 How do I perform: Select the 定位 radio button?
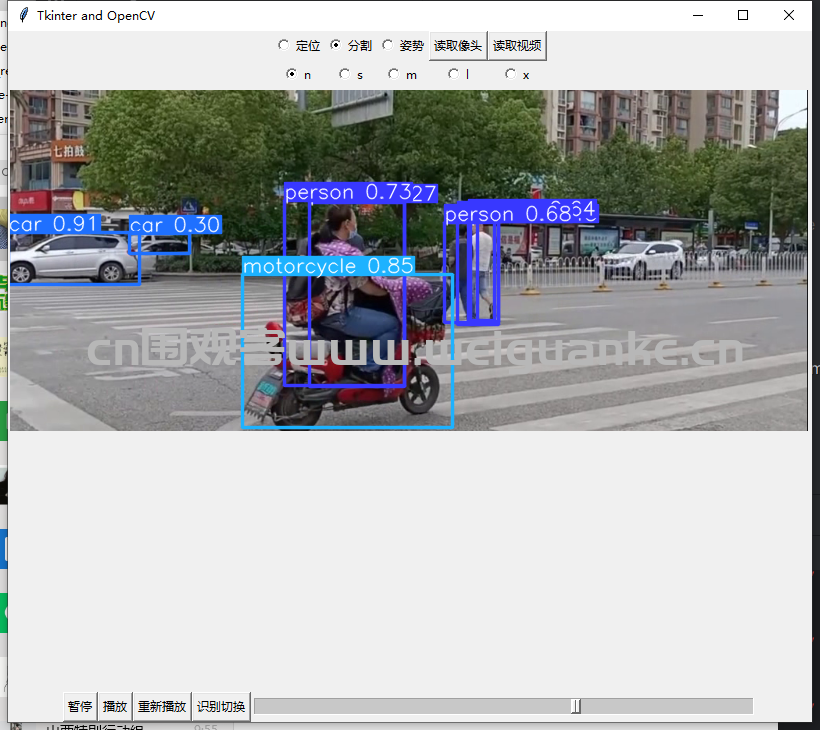299,45
